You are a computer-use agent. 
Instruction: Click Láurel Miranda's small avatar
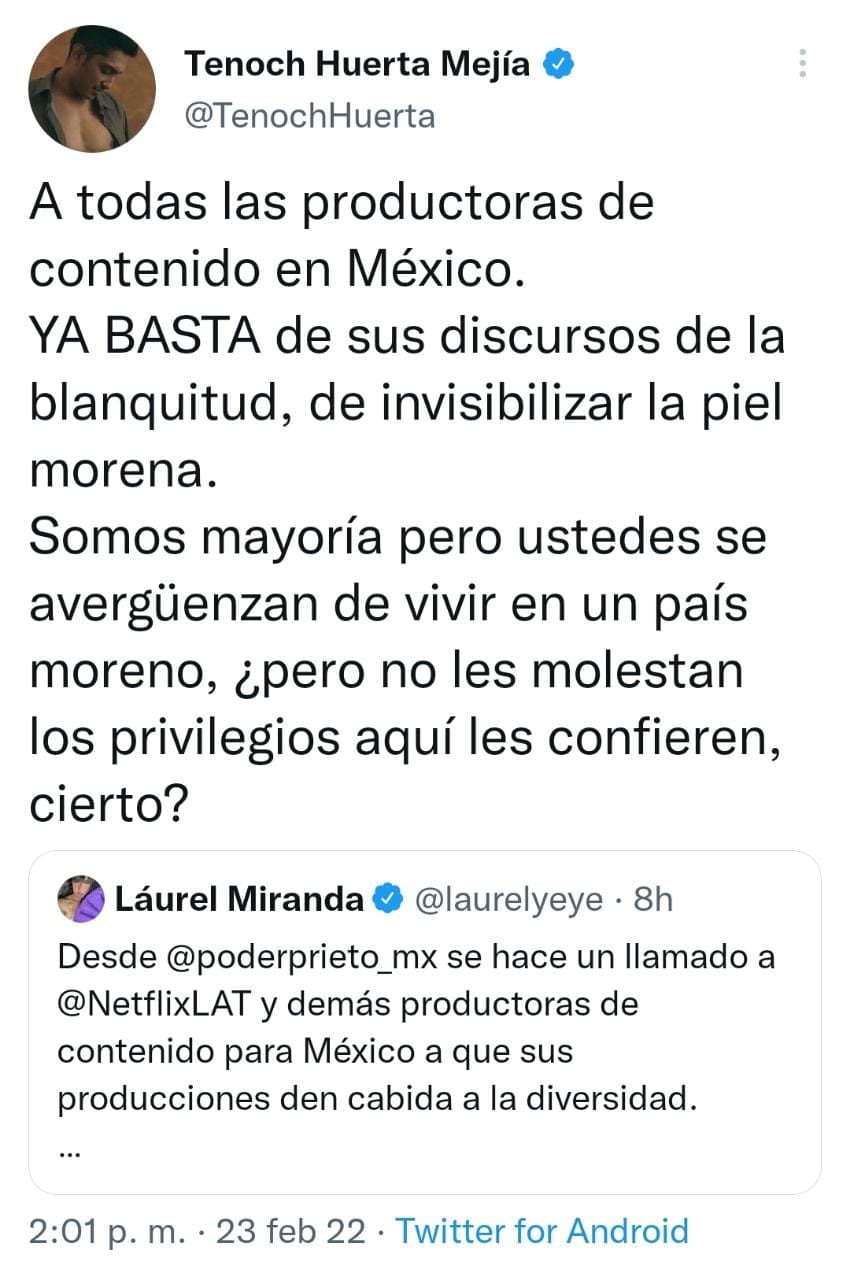click(81, 897)
